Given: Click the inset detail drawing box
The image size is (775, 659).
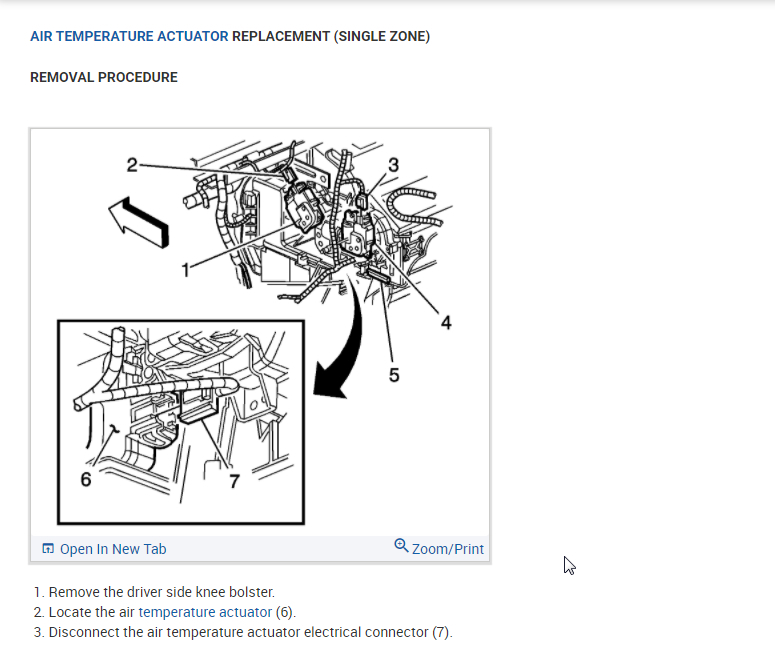Looking at the screenshot, I should click(181, 422).
